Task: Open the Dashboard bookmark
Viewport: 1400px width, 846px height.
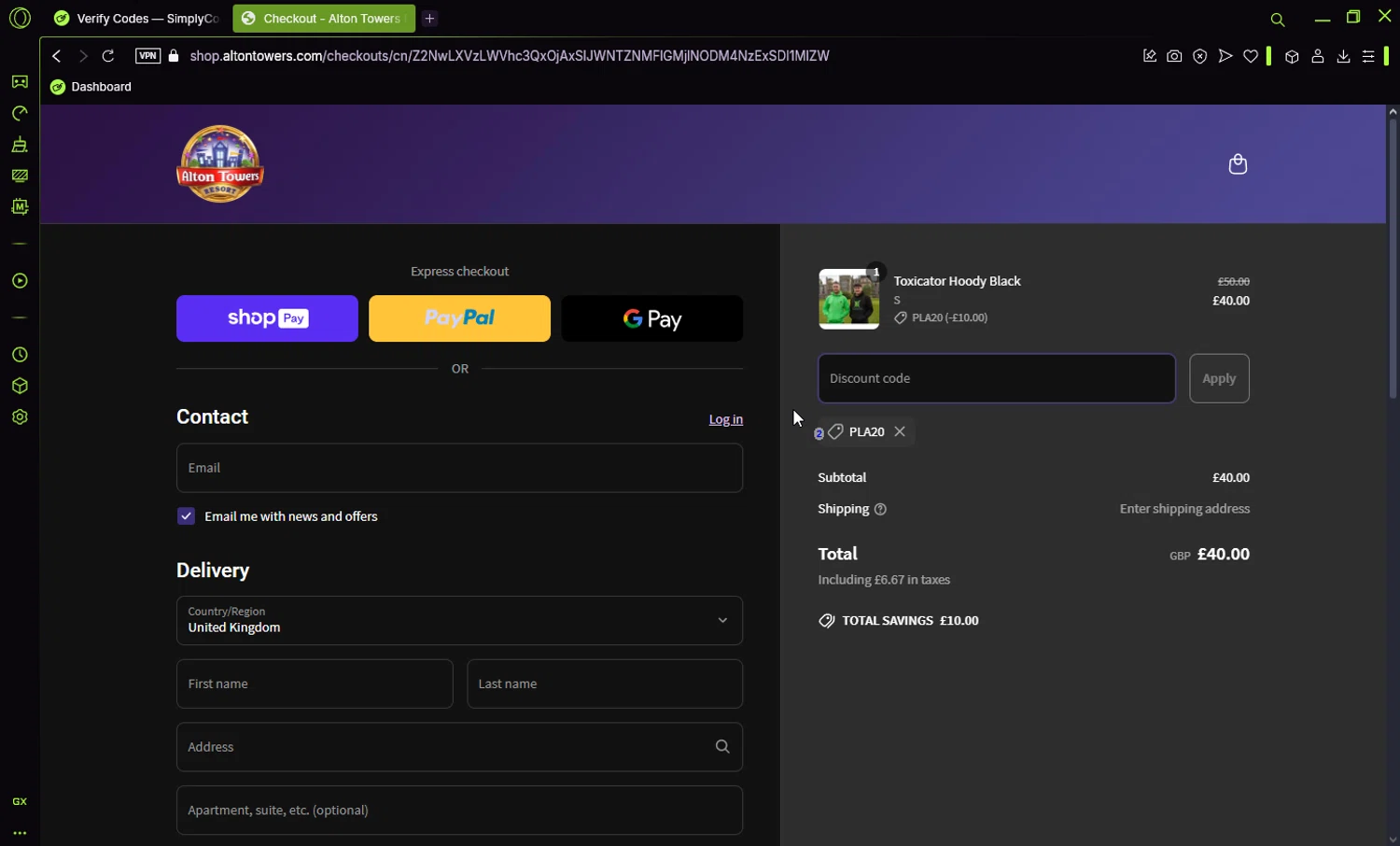Action: (x=91, y=87)
